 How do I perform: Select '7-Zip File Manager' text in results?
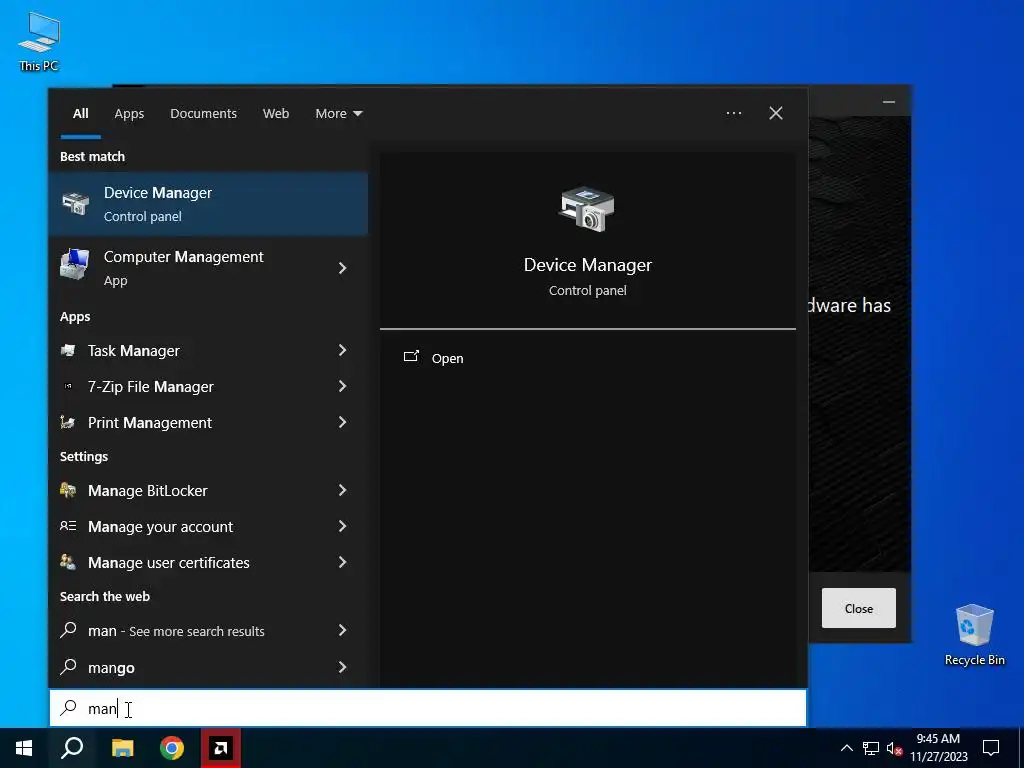[151, 387]
